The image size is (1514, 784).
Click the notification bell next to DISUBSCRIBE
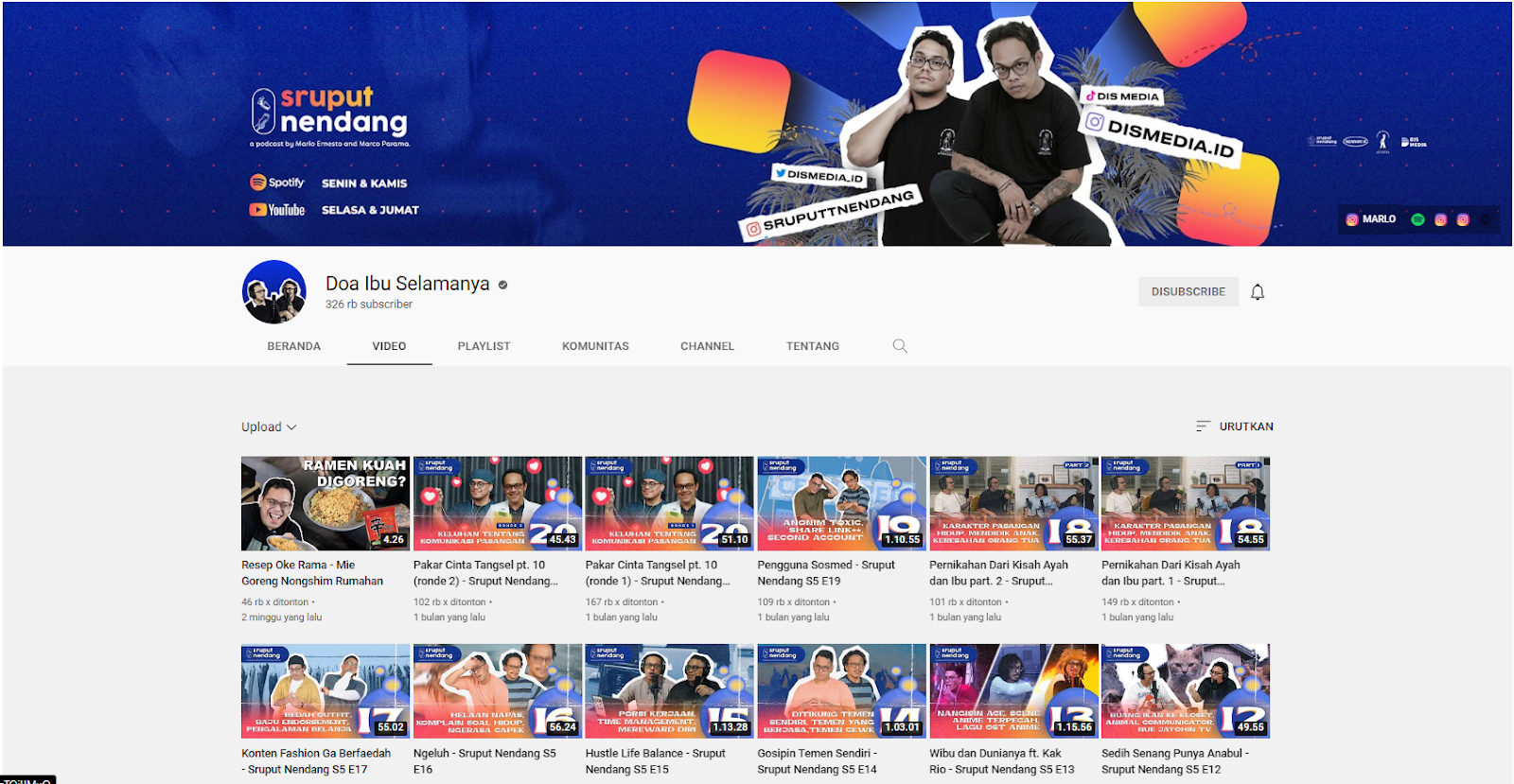tap(1258, 292)
